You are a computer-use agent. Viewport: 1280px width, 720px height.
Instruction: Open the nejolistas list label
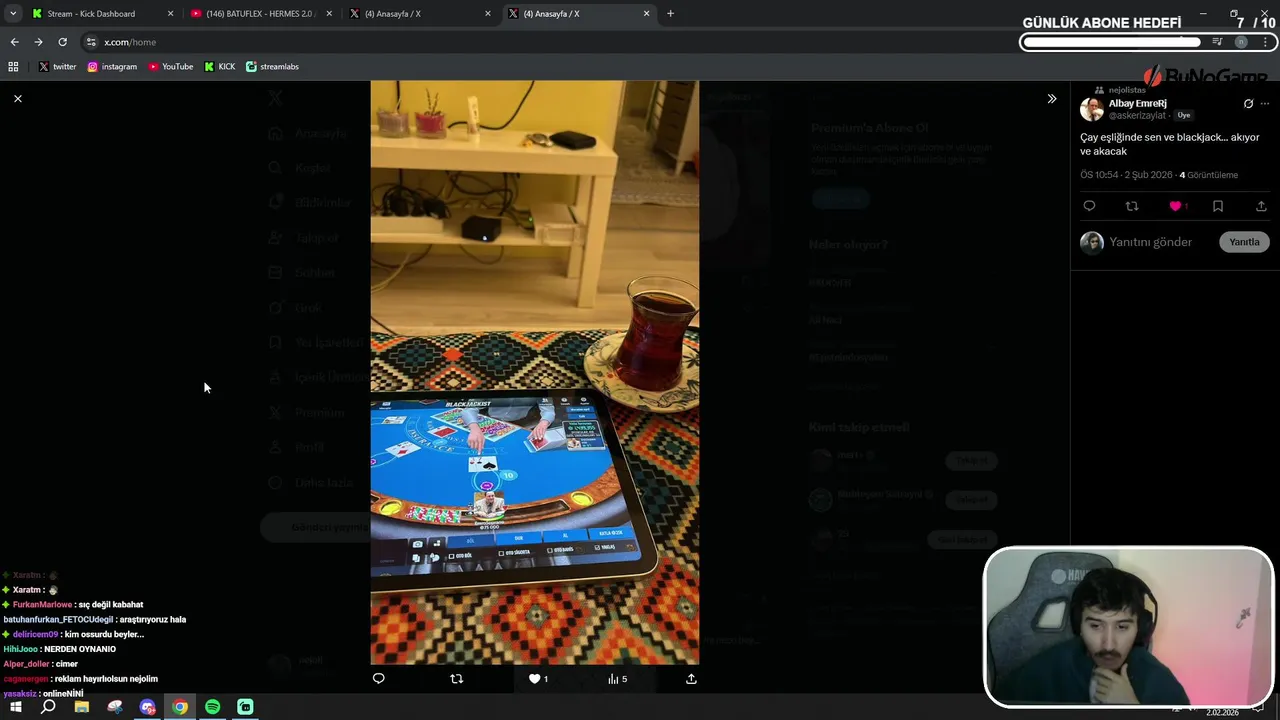click(1127, 90)
